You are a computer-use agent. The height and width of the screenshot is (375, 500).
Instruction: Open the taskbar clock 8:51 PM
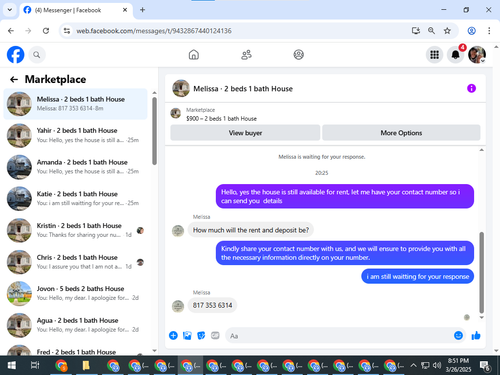tap(458, 365)
